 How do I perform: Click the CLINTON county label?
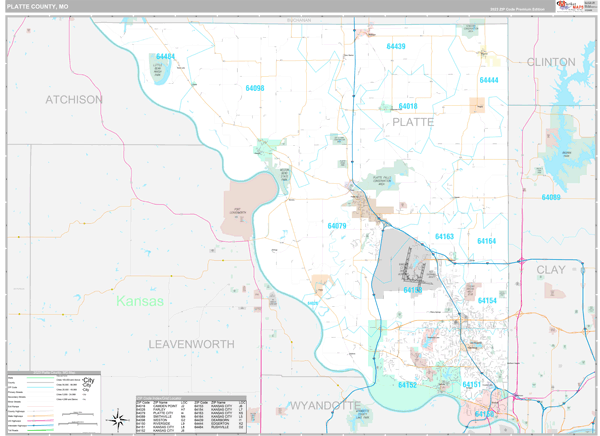[551, 62]
